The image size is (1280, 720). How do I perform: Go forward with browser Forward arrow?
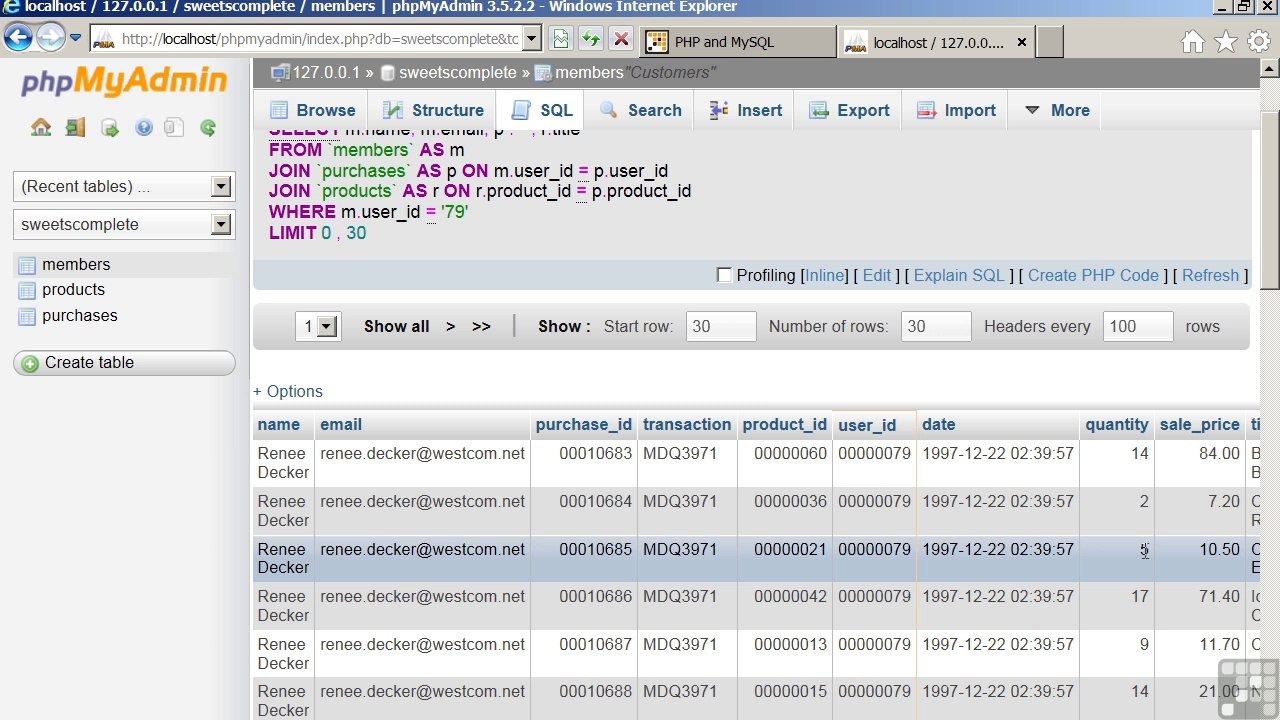click(50, 39)
